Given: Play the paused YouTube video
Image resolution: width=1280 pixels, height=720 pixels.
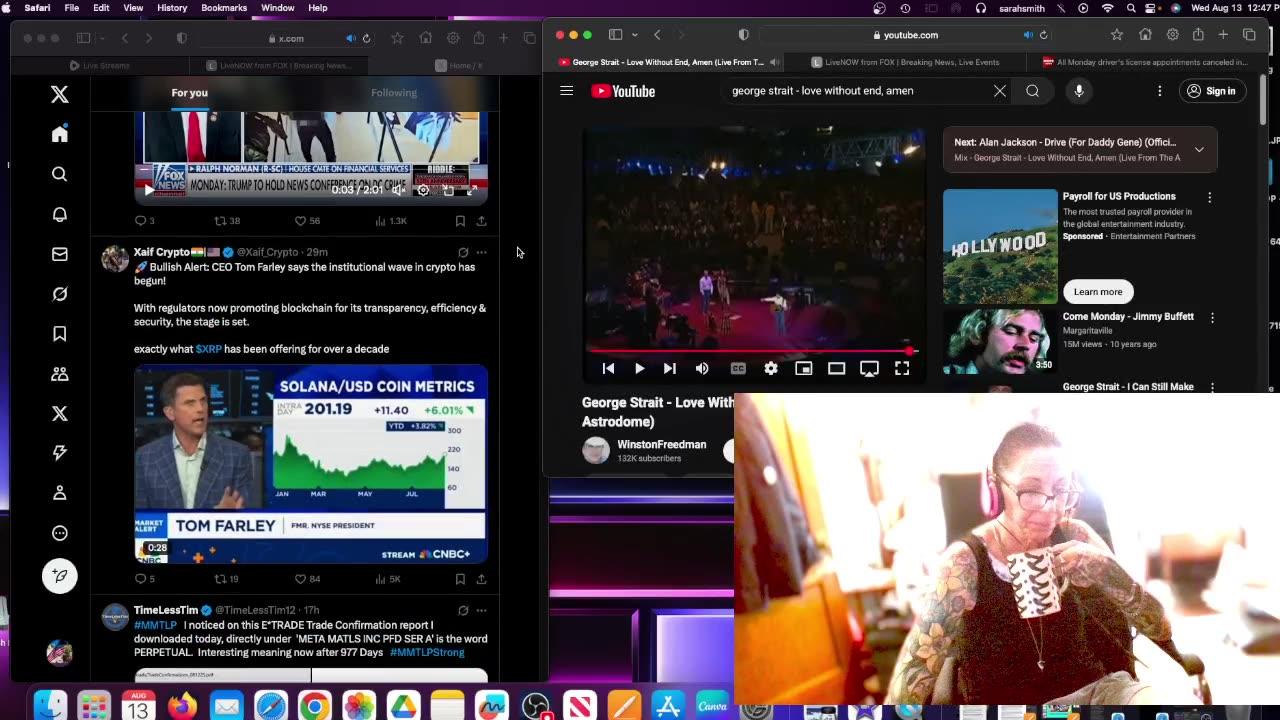Looking at the screenshot, I should [639, 368].
